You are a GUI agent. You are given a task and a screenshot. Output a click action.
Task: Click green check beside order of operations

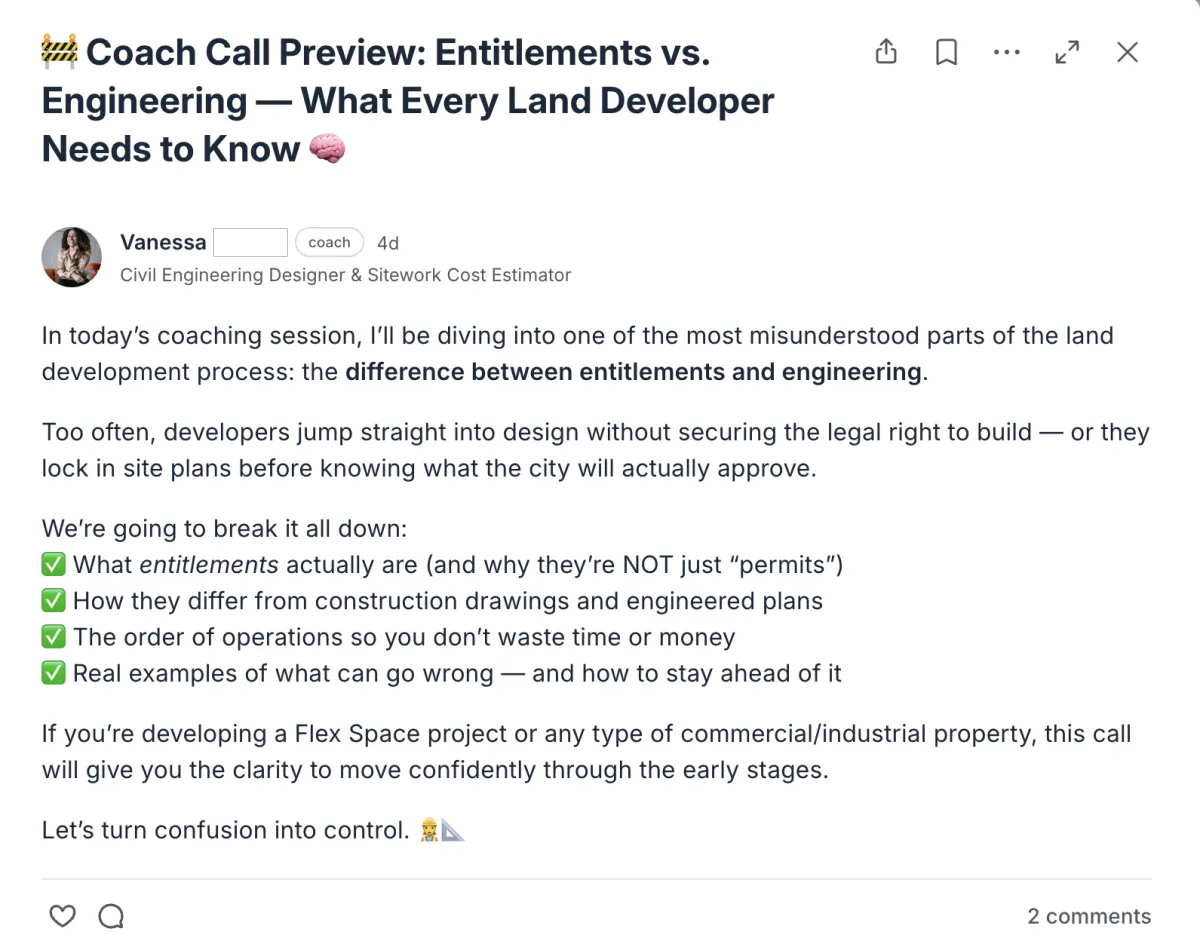pyautogui.click(x=54, y=637)
